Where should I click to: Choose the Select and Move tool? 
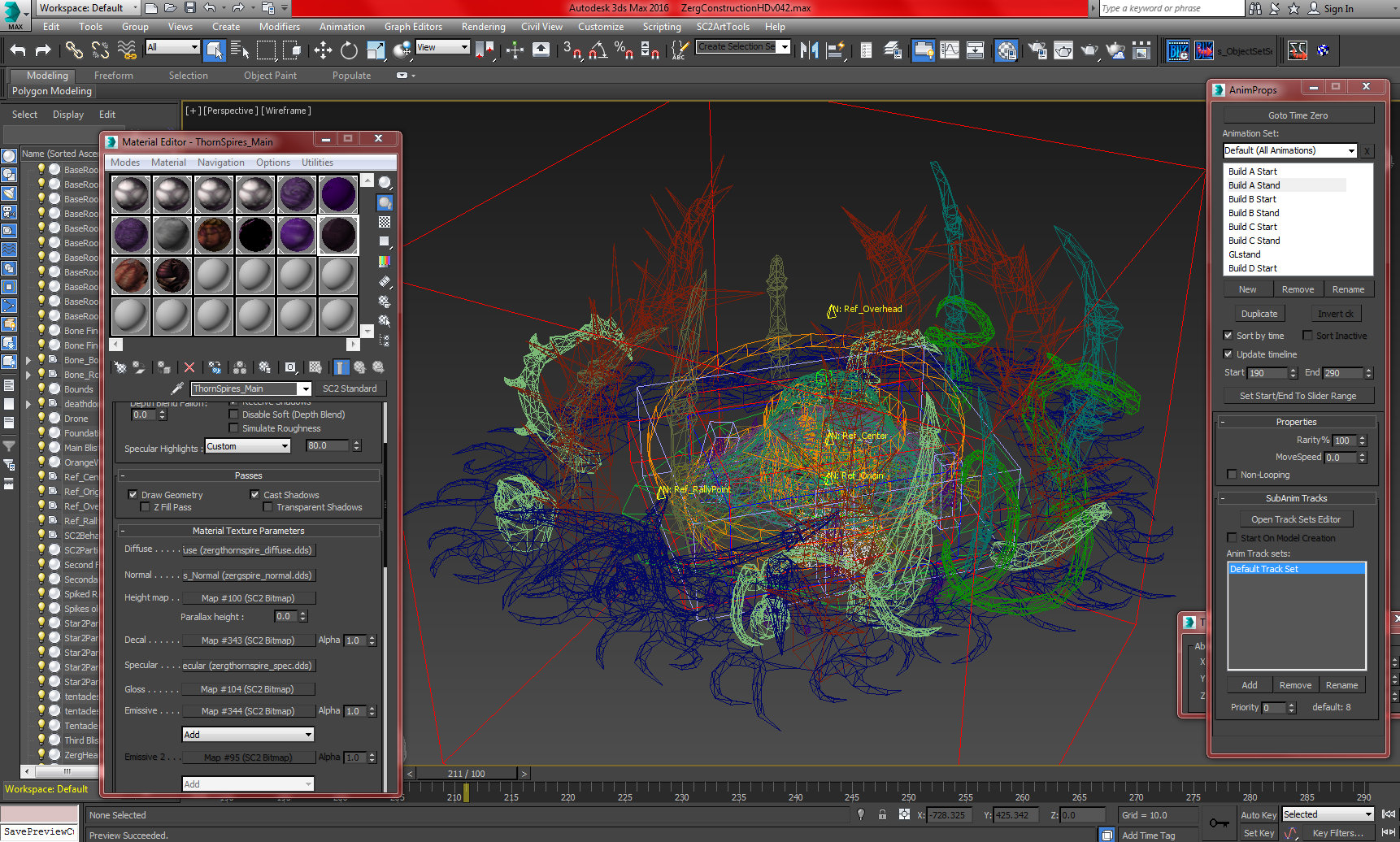click(x=323, y=50)
